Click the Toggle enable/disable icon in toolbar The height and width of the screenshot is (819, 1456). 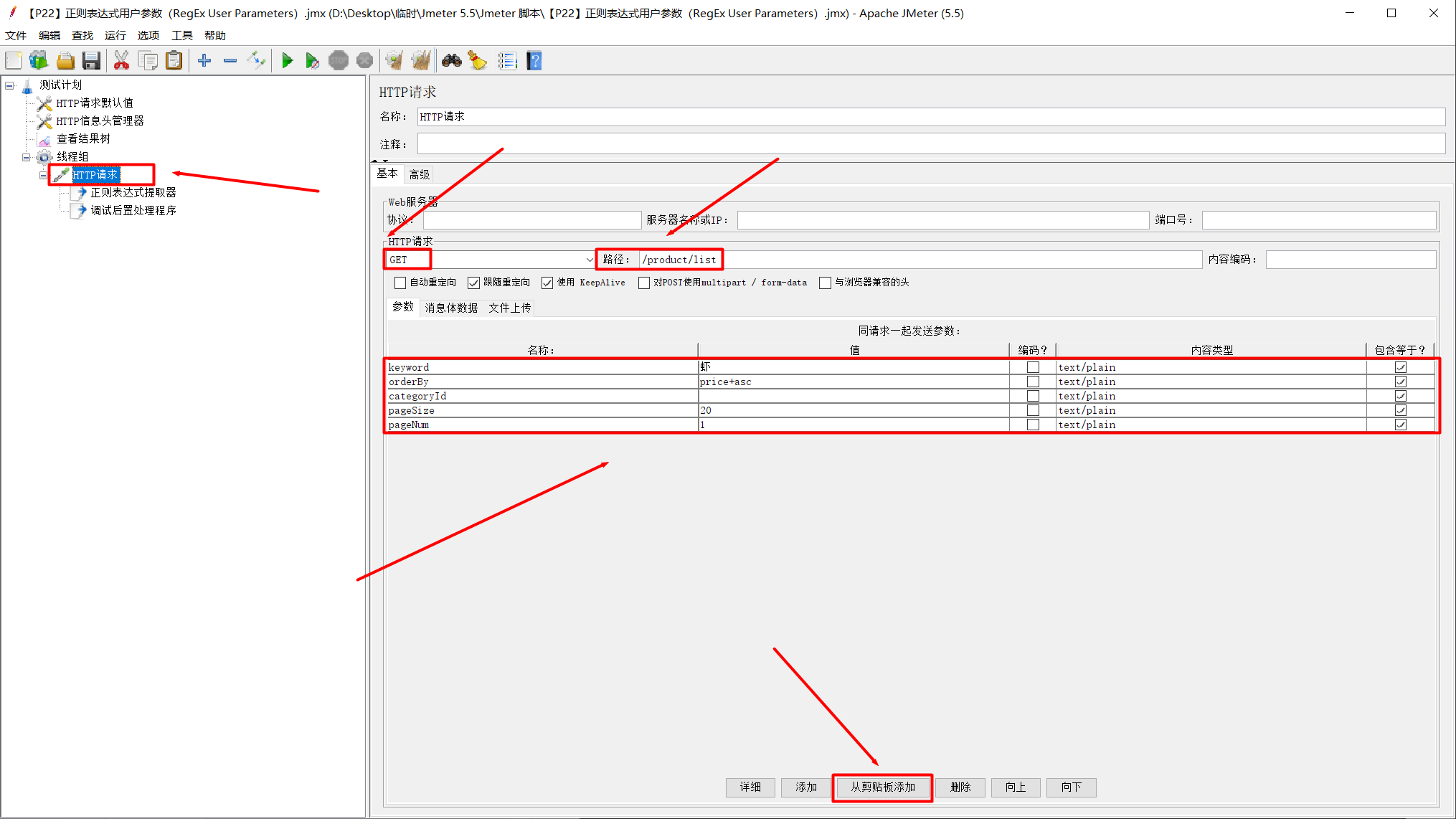[256, 61]
